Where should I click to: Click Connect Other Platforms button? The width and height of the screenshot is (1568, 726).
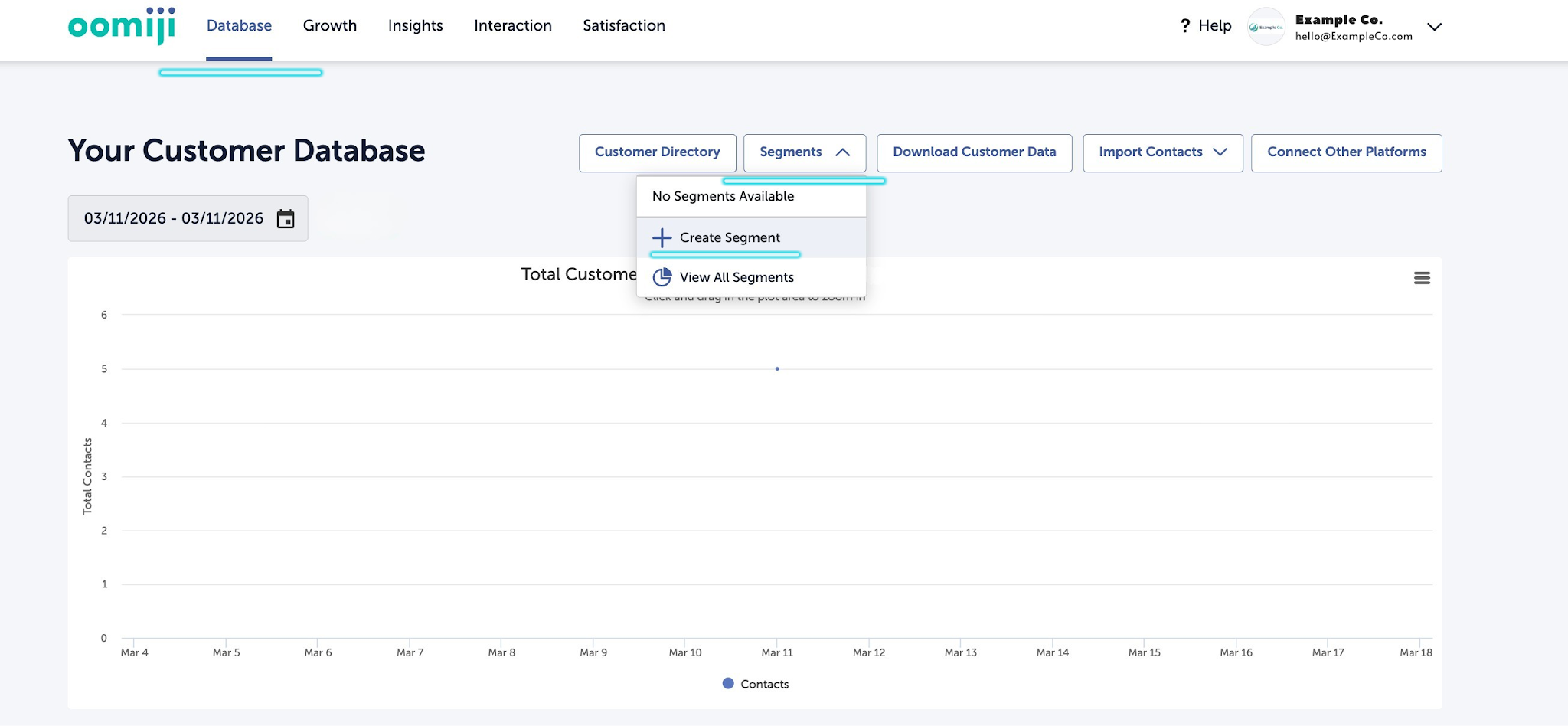(1346, 152)
